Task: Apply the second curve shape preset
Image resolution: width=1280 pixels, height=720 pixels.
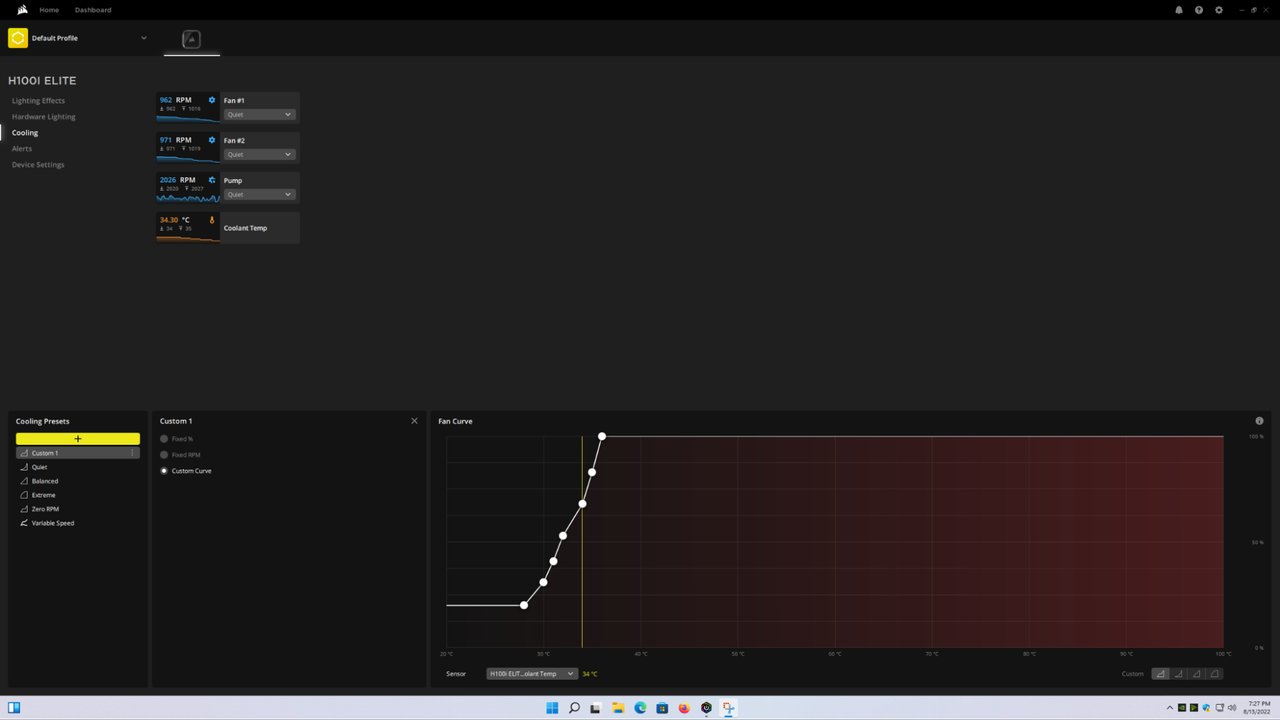Action: (x=1179, y=674)
